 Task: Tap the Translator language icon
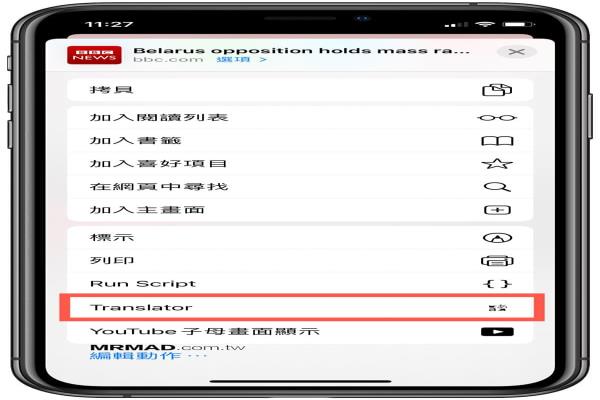[x=497, y=307]
